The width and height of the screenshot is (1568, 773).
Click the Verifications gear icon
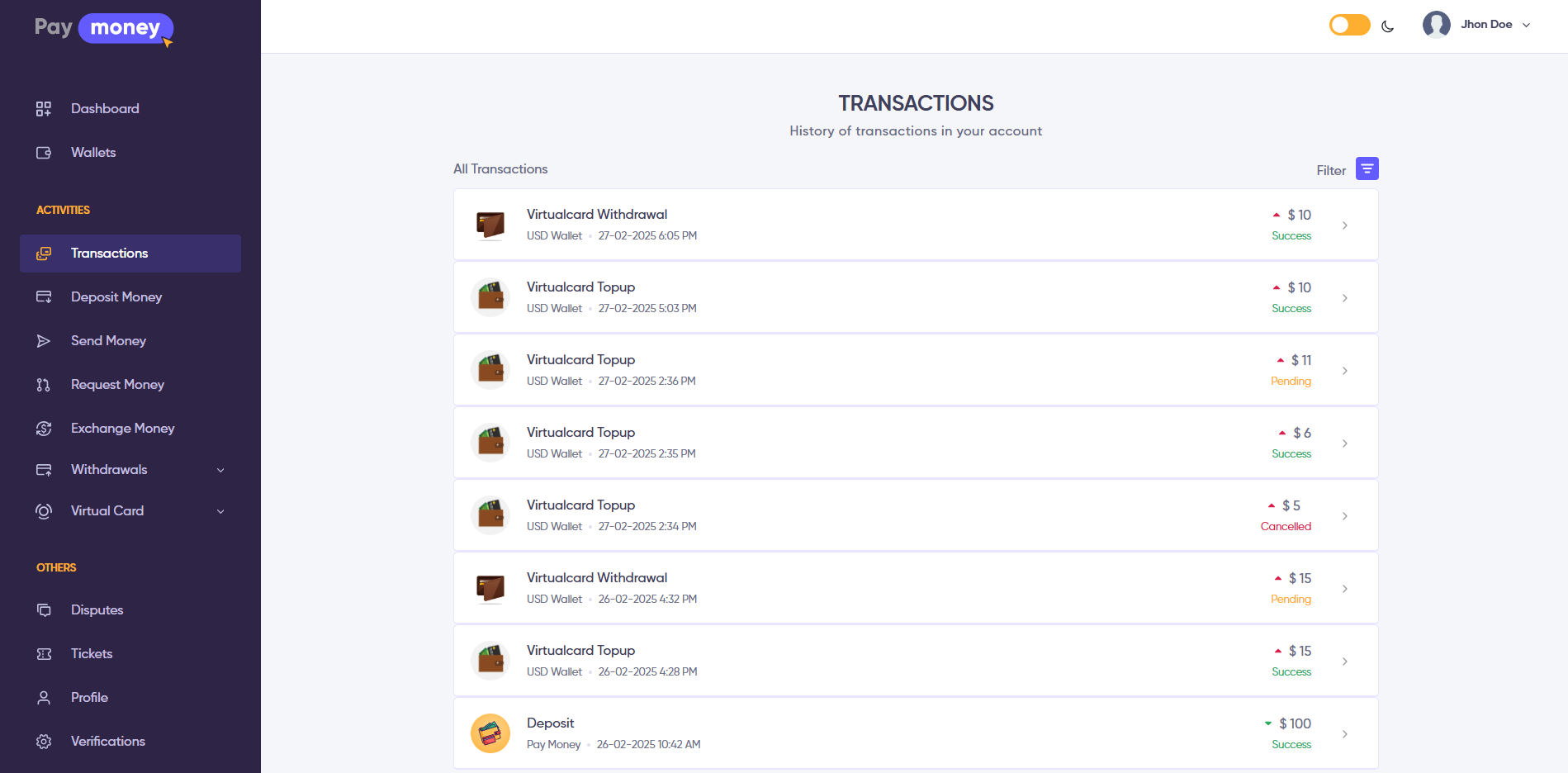coord(44,742)
